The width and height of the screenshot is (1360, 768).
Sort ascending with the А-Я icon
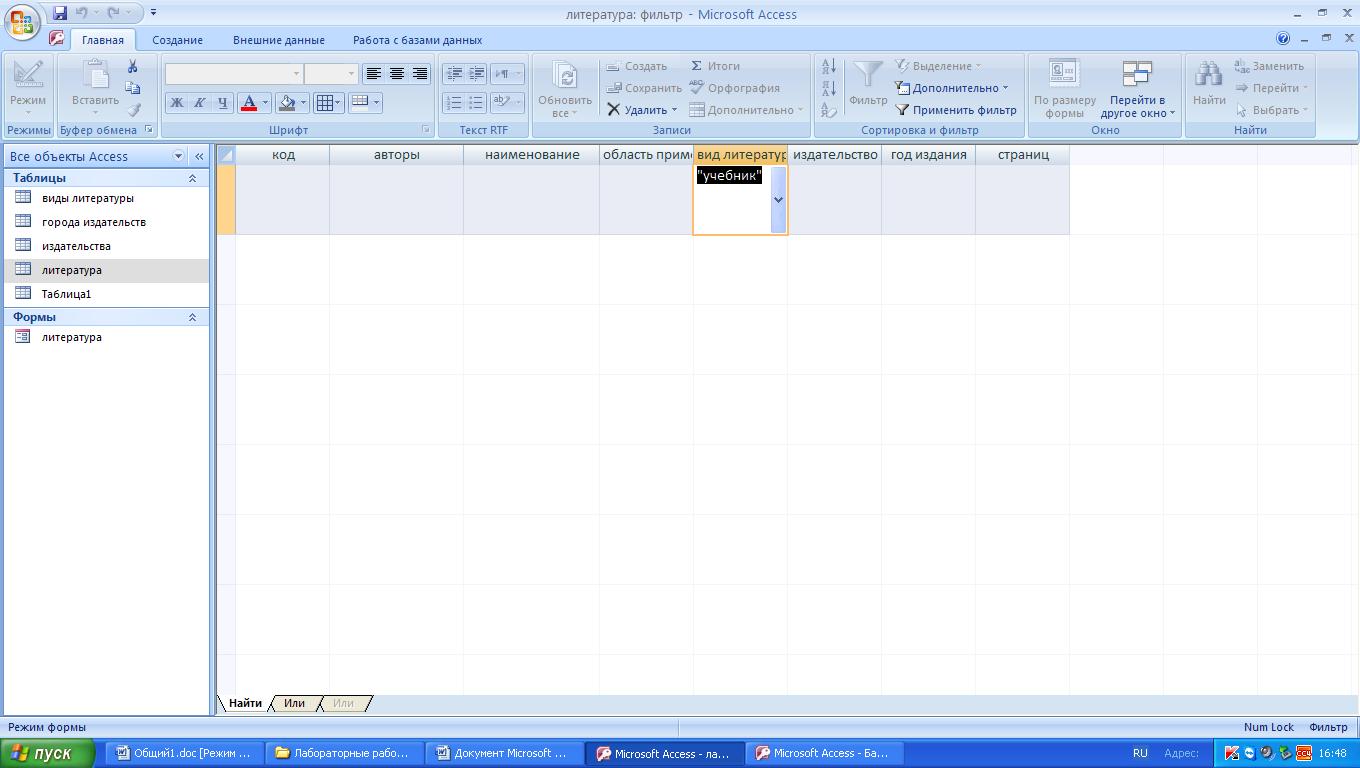[828, 66]
